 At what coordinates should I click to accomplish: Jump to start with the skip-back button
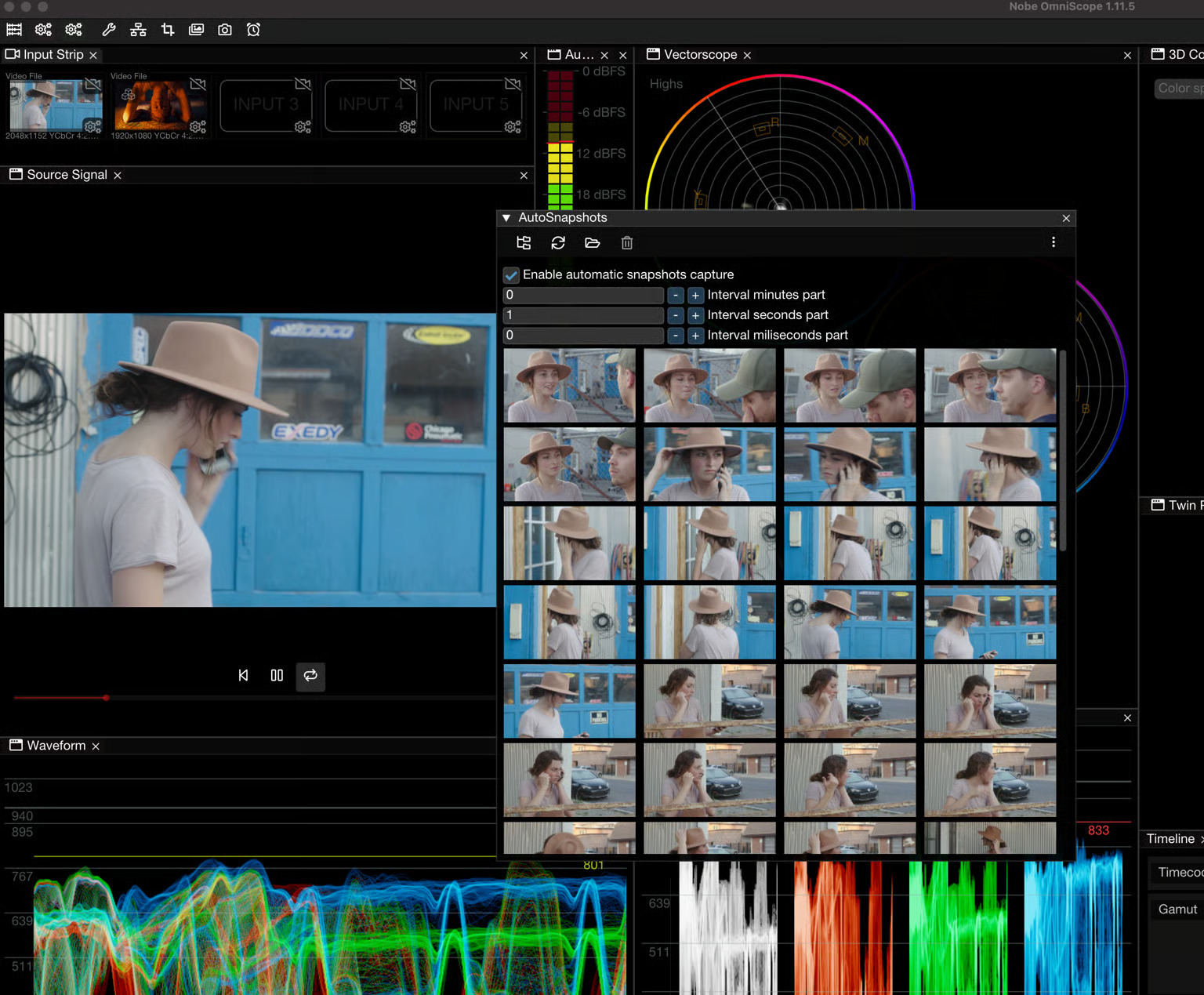[243, 676]
